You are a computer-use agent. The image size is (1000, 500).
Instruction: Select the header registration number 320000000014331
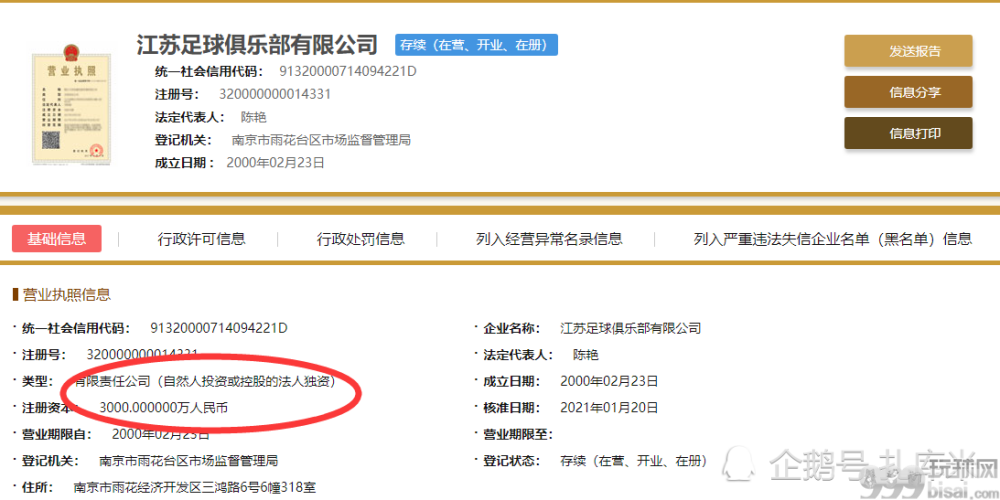pyautogui.click(x=275, y=94)
